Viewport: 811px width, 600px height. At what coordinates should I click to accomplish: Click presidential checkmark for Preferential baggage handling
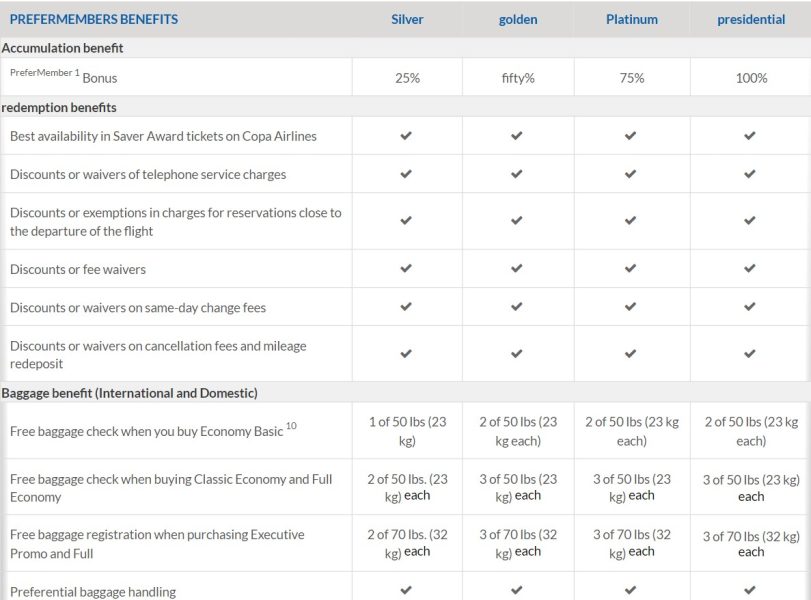750,590
